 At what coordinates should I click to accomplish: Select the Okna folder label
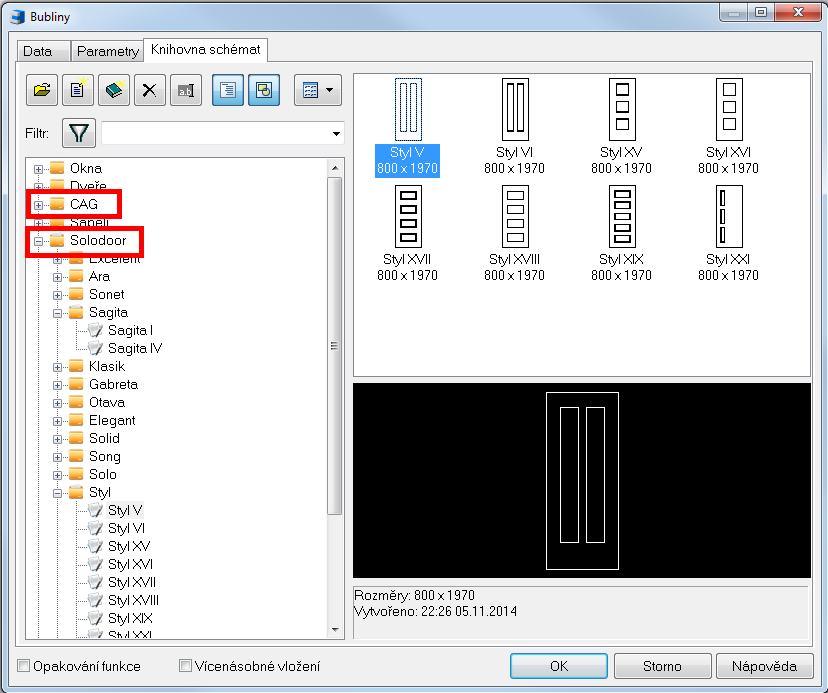pos(86,168)
